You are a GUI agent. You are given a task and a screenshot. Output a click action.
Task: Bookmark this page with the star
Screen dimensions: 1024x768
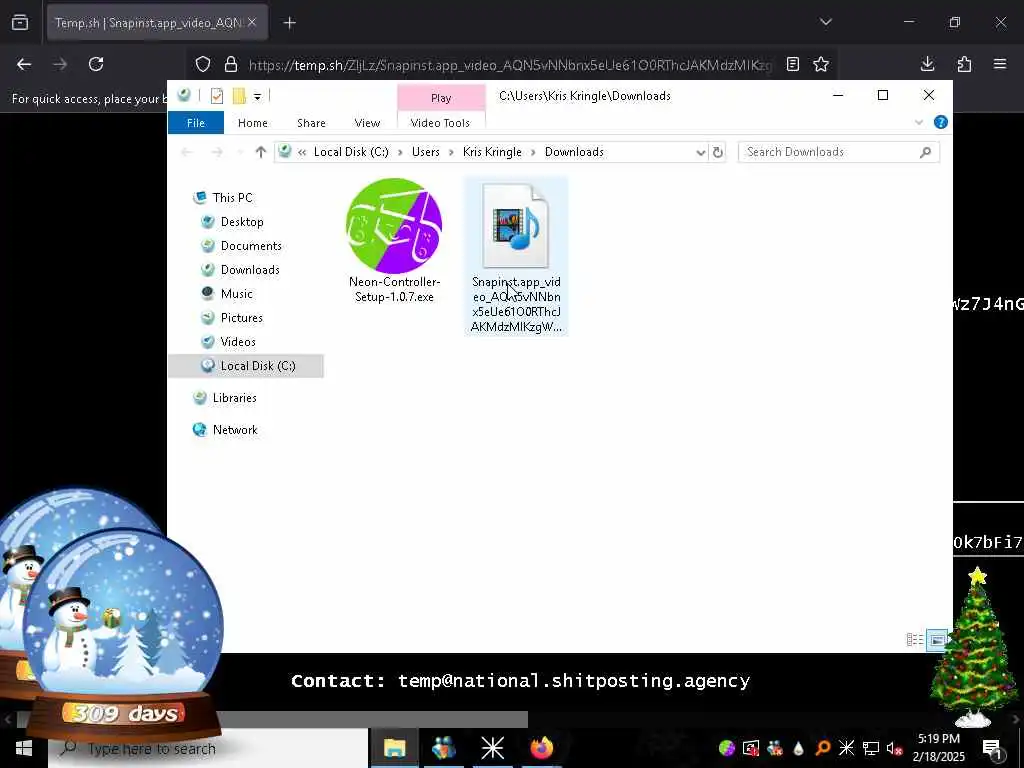[821, 64]
